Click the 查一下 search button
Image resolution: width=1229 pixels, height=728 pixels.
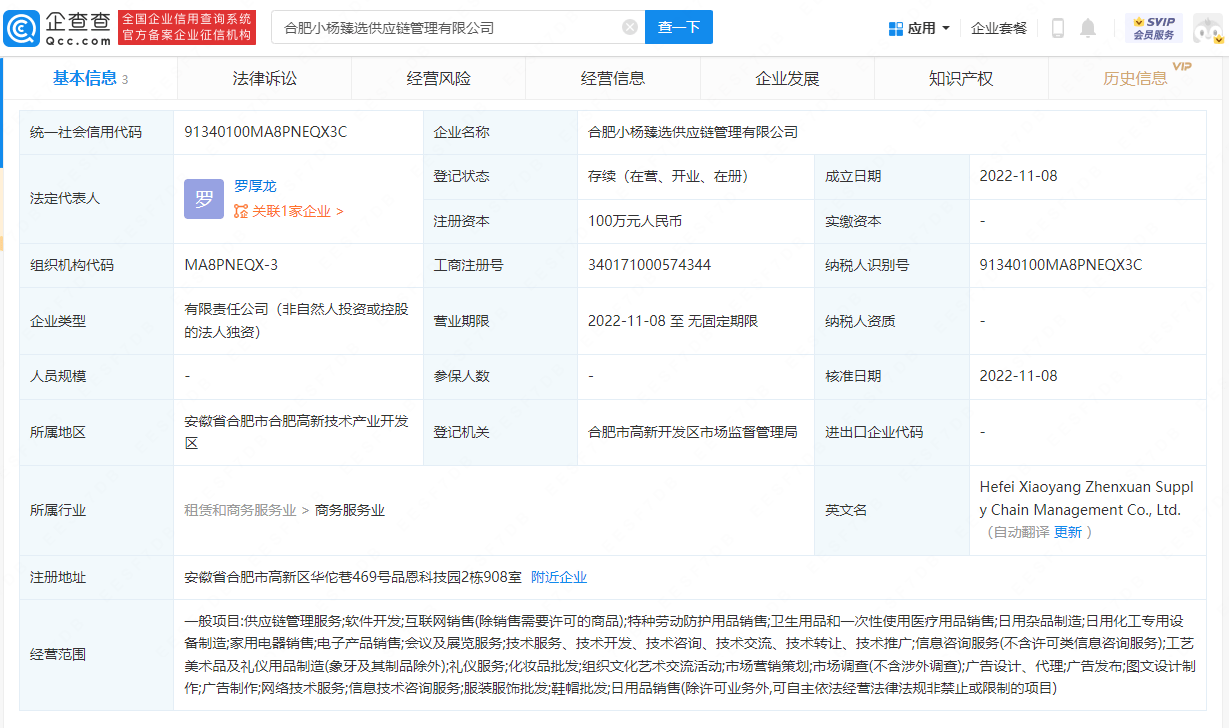[679, 27]
